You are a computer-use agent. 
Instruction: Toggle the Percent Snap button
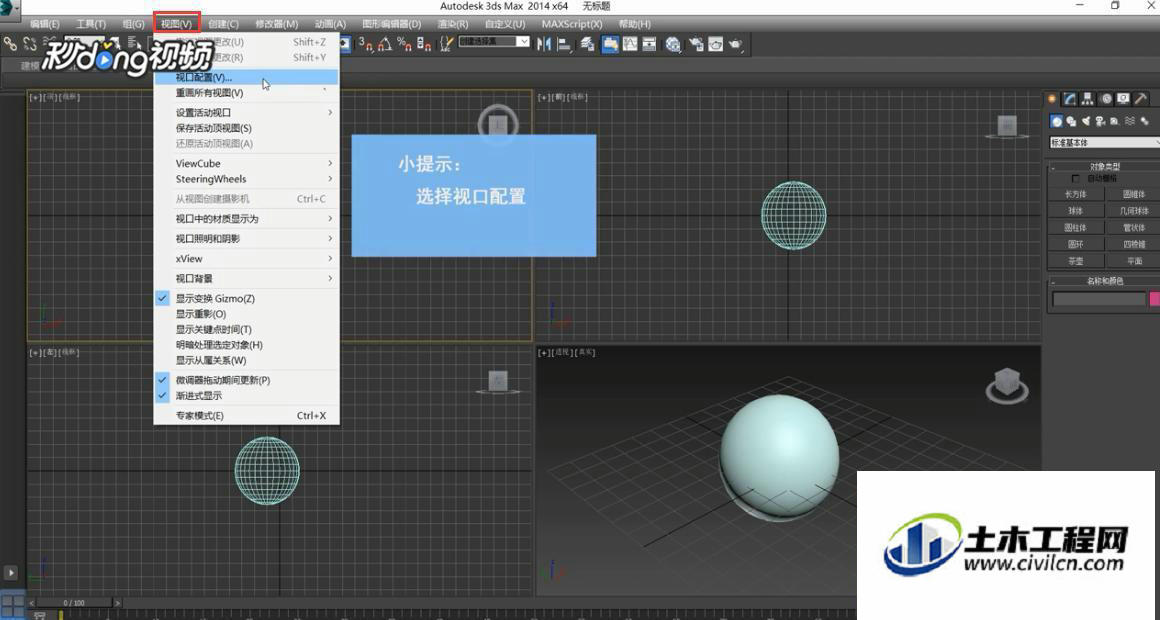point(404,44)
